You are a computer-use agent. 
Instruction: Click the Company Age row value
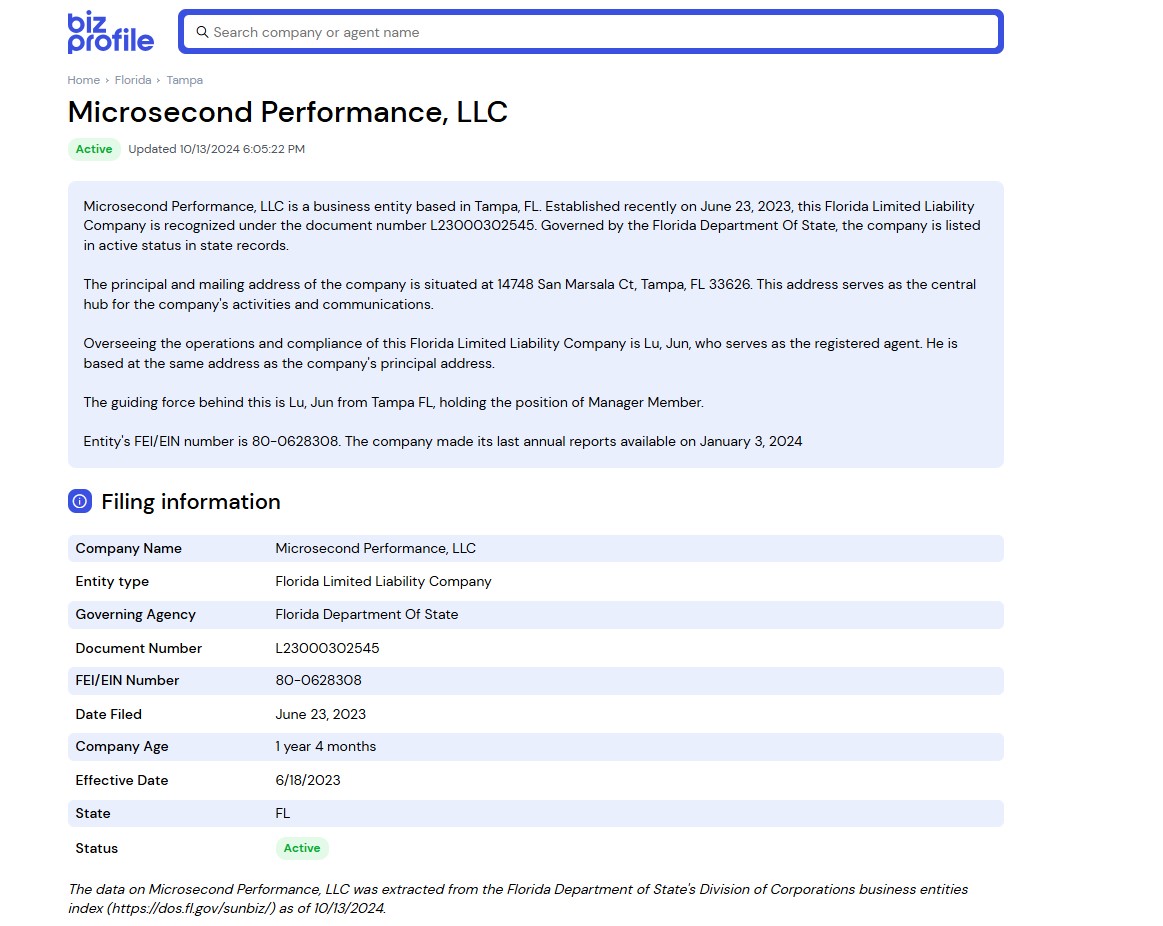(x=325, y=746)
